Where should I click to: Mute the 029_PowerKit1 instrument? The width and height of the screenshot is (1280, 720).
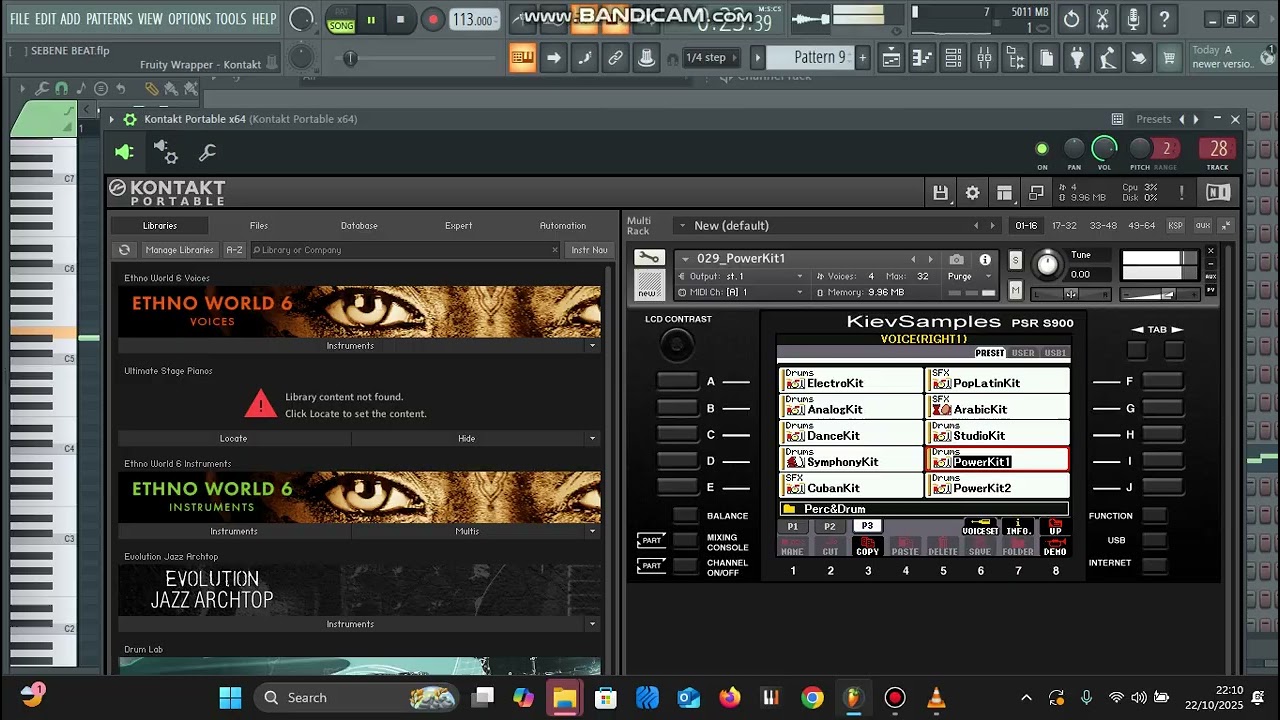tap(1015, 291)
